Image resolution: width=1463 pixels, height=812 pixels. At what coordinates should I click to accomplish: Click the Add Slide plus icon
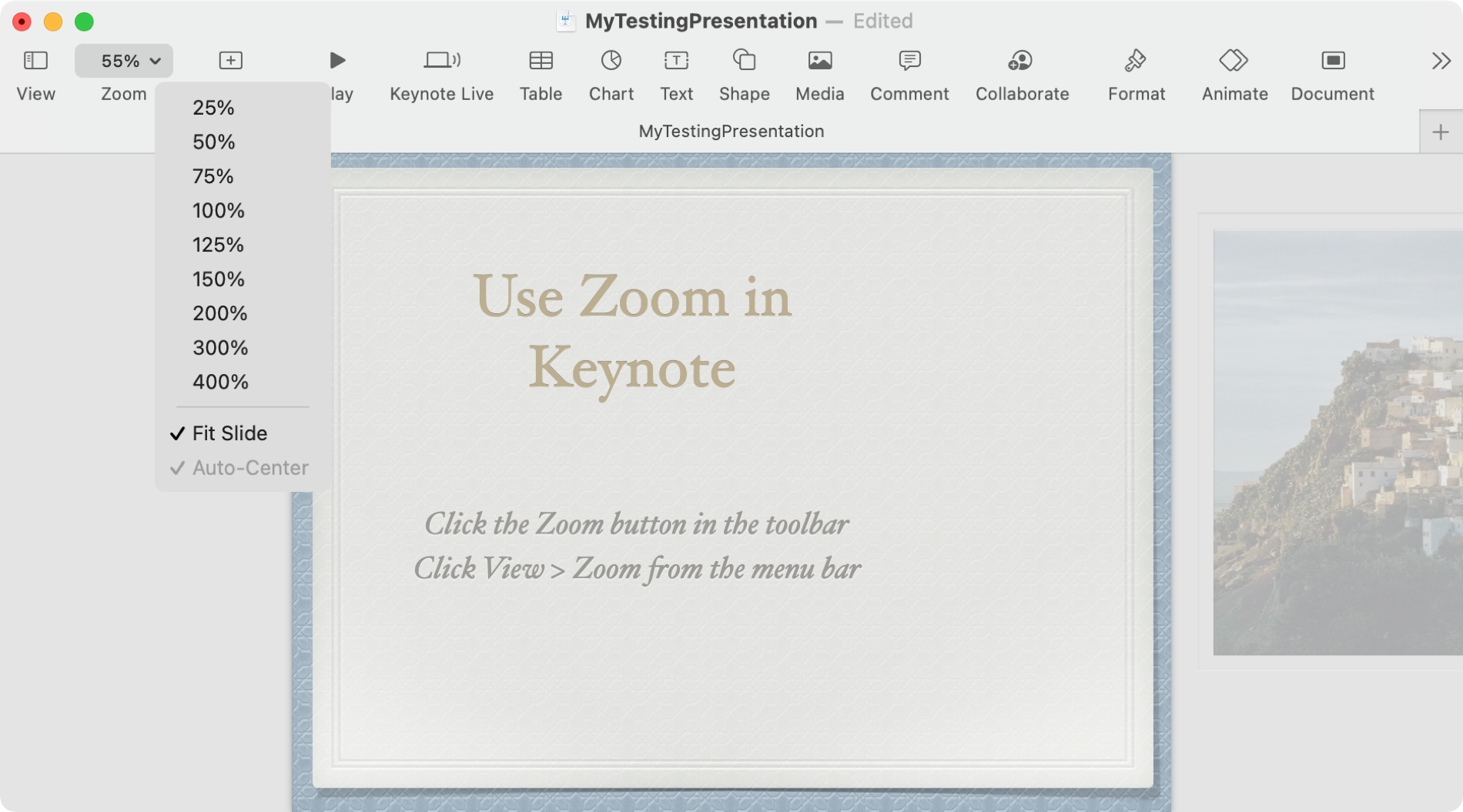[x=230, y=61]
